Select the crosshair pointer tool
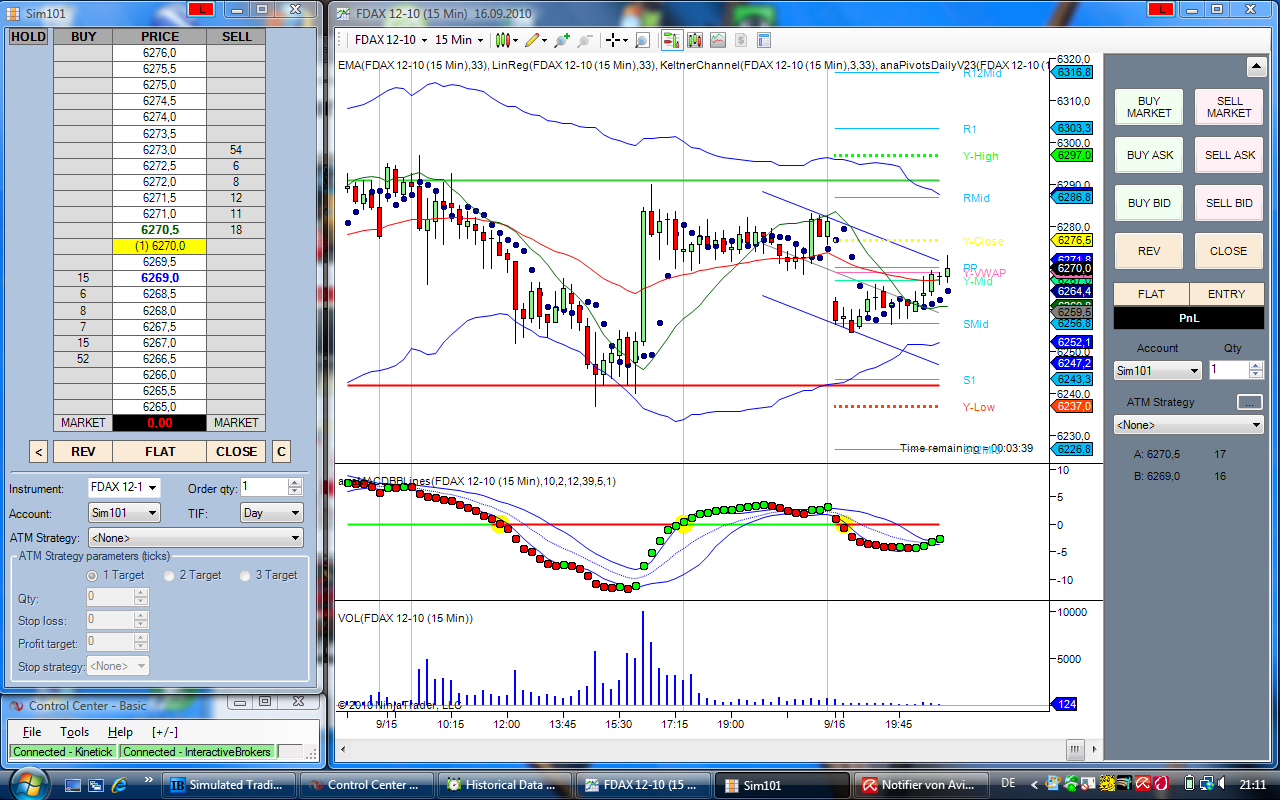 (615, 40)
